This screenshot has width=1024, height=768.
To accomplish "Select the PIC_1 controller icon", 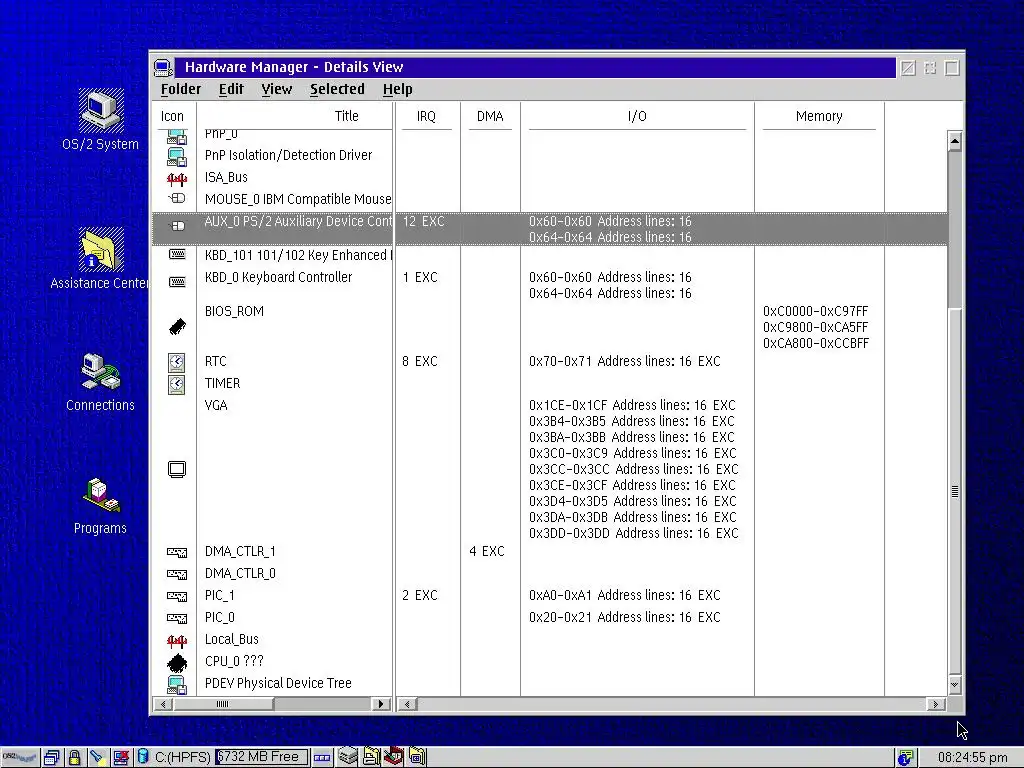I will [177, 596].
